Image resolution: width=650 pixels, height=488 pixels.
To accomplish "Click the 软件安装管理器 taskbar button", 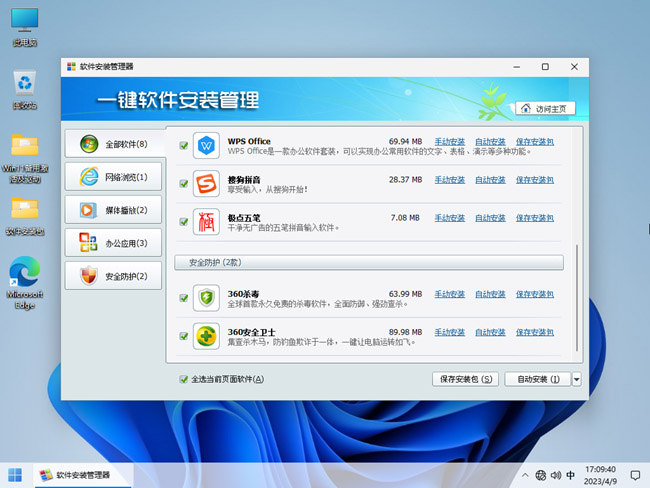I will click(83, 475).
